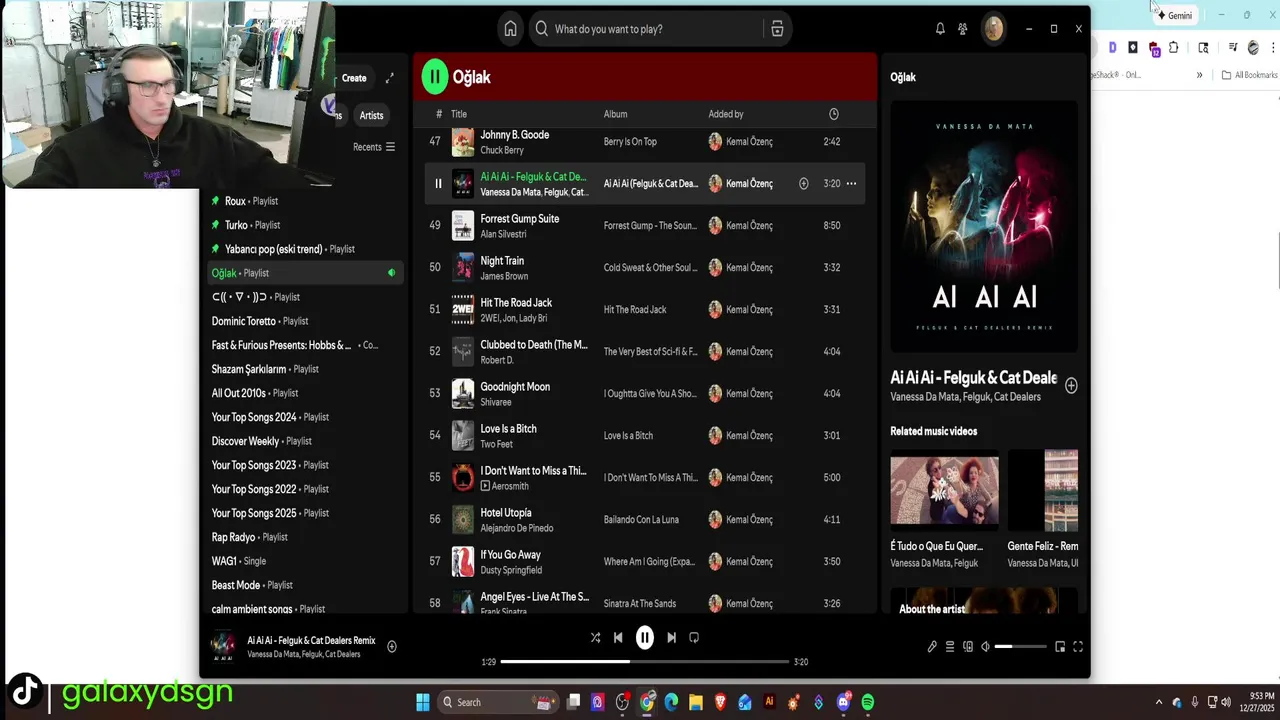
Task: Open Windows Start menu
Action: (423, 702)
